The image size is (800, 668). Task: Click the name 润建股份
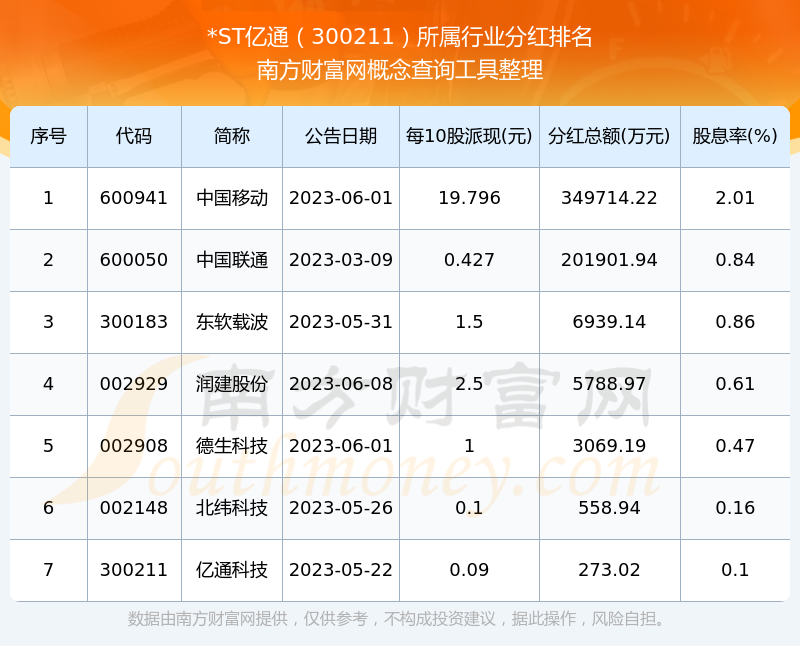click(232, 384)
